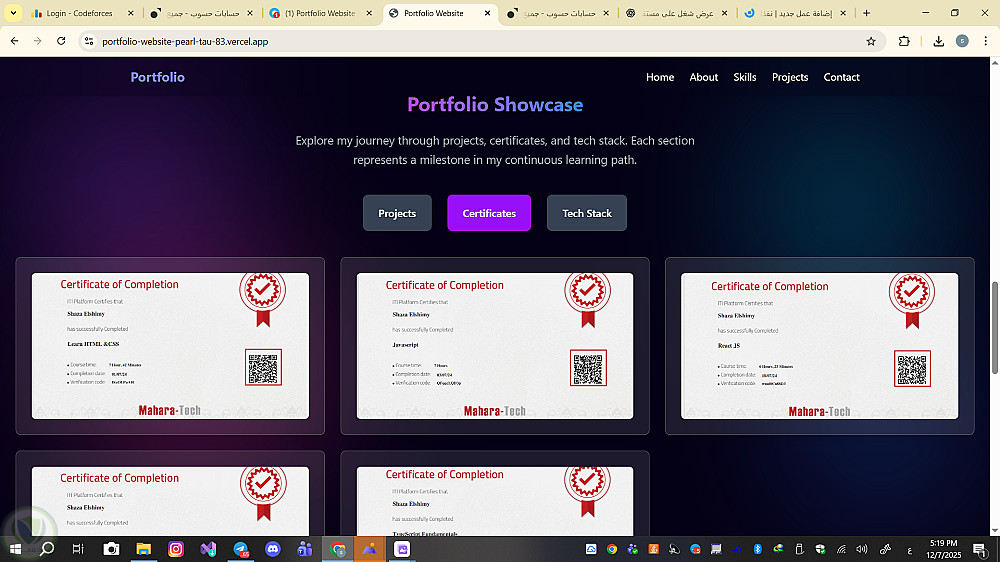This screenshot has height=562, width=1000.
Task: Select the Certificates showcase tab button
Action: (489, 213)
